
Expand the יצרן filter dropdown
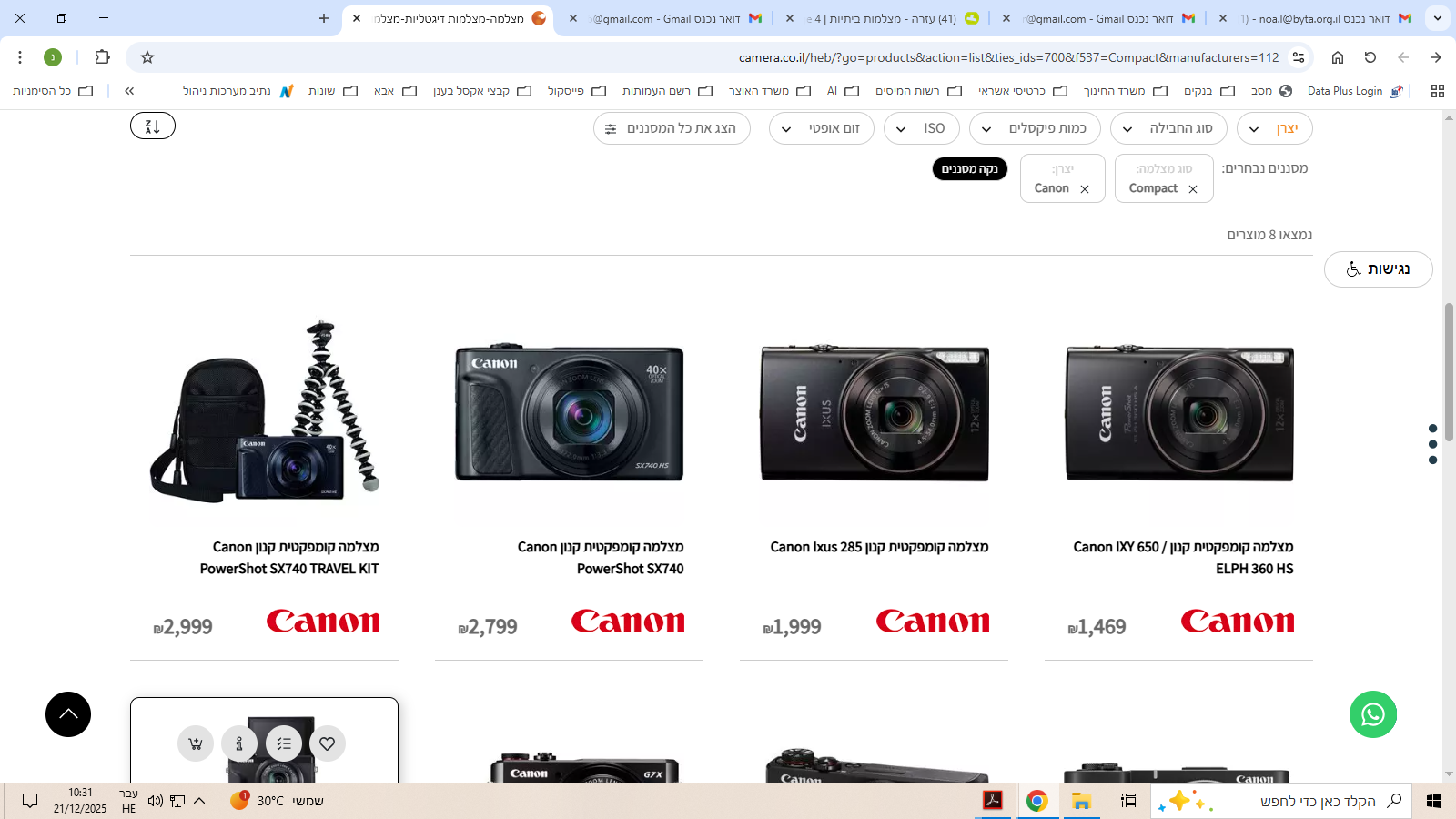pos(1275,128)
